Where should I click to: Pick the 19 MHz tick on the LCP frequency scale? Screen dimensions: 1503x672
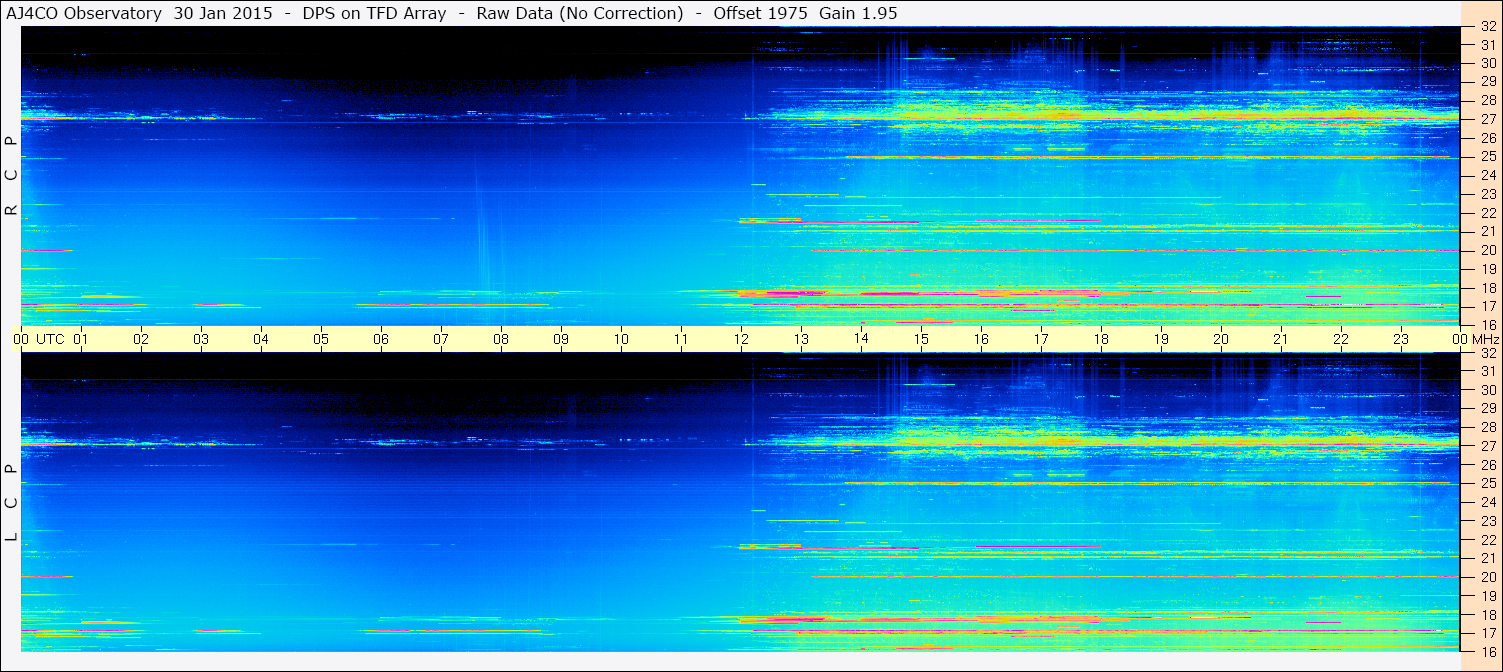(x=1488, y=596)
